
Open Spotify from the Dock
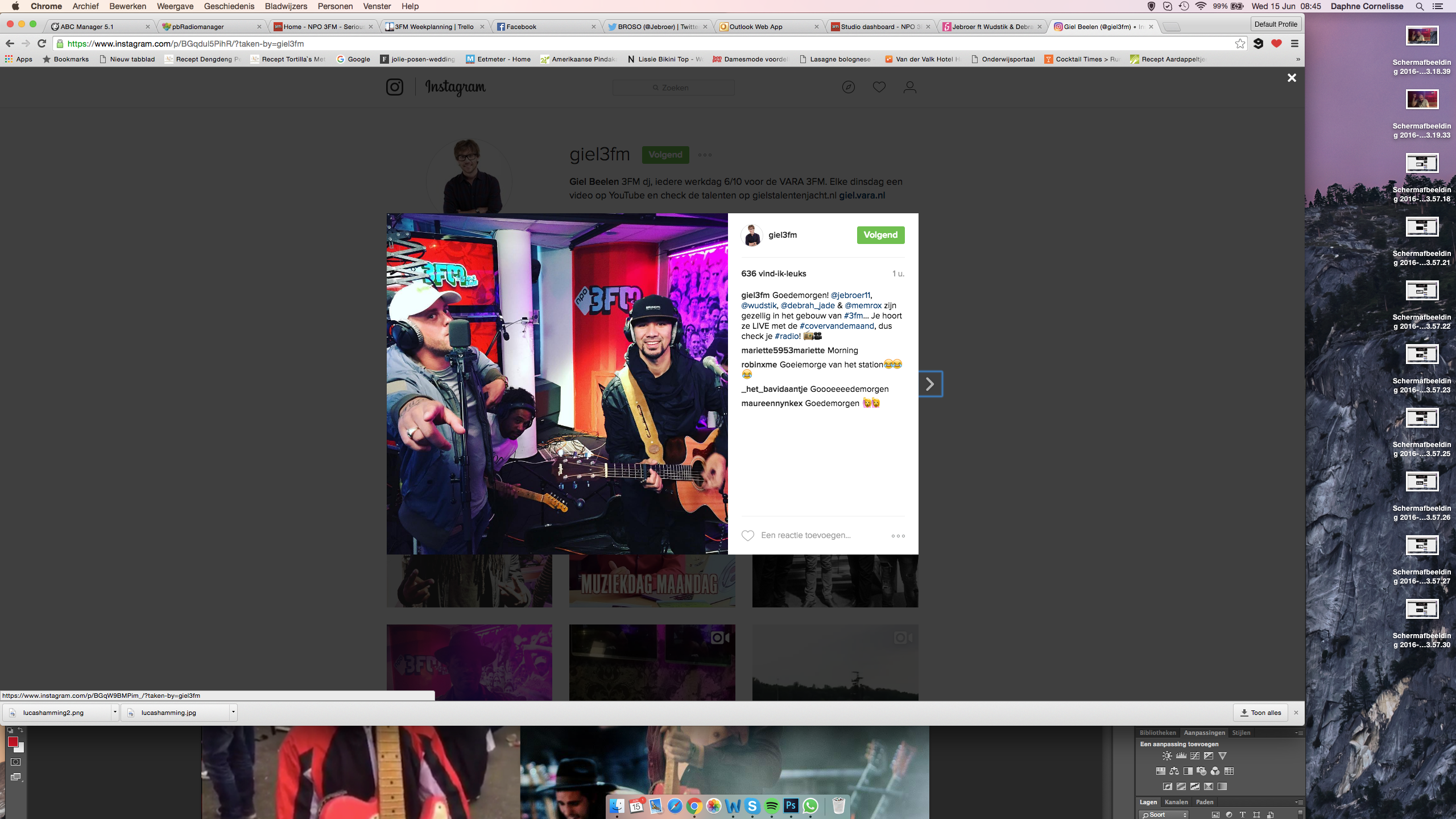click(x=772, y=806)
